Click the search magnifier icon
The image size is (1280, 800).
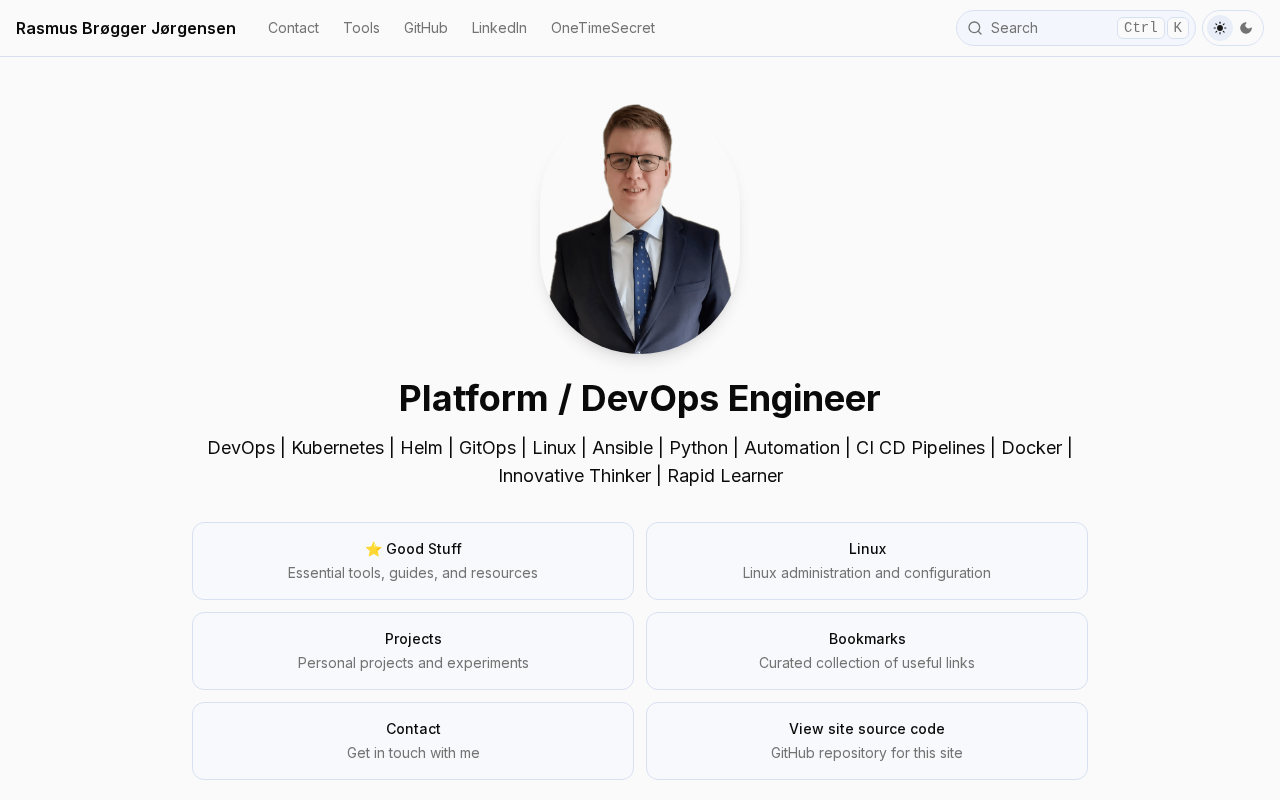click(975, 28)
